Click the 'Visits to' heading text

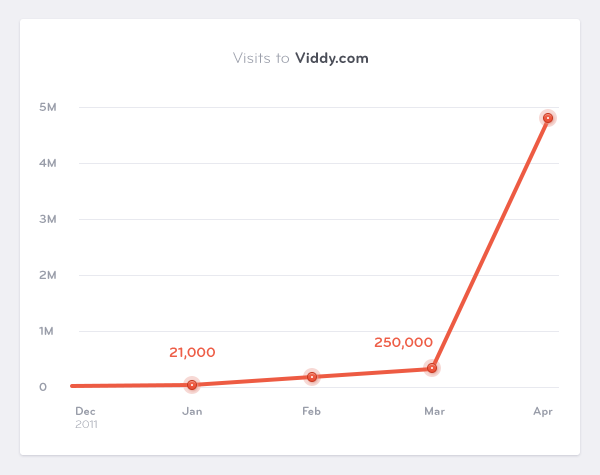tap(261, 58)
